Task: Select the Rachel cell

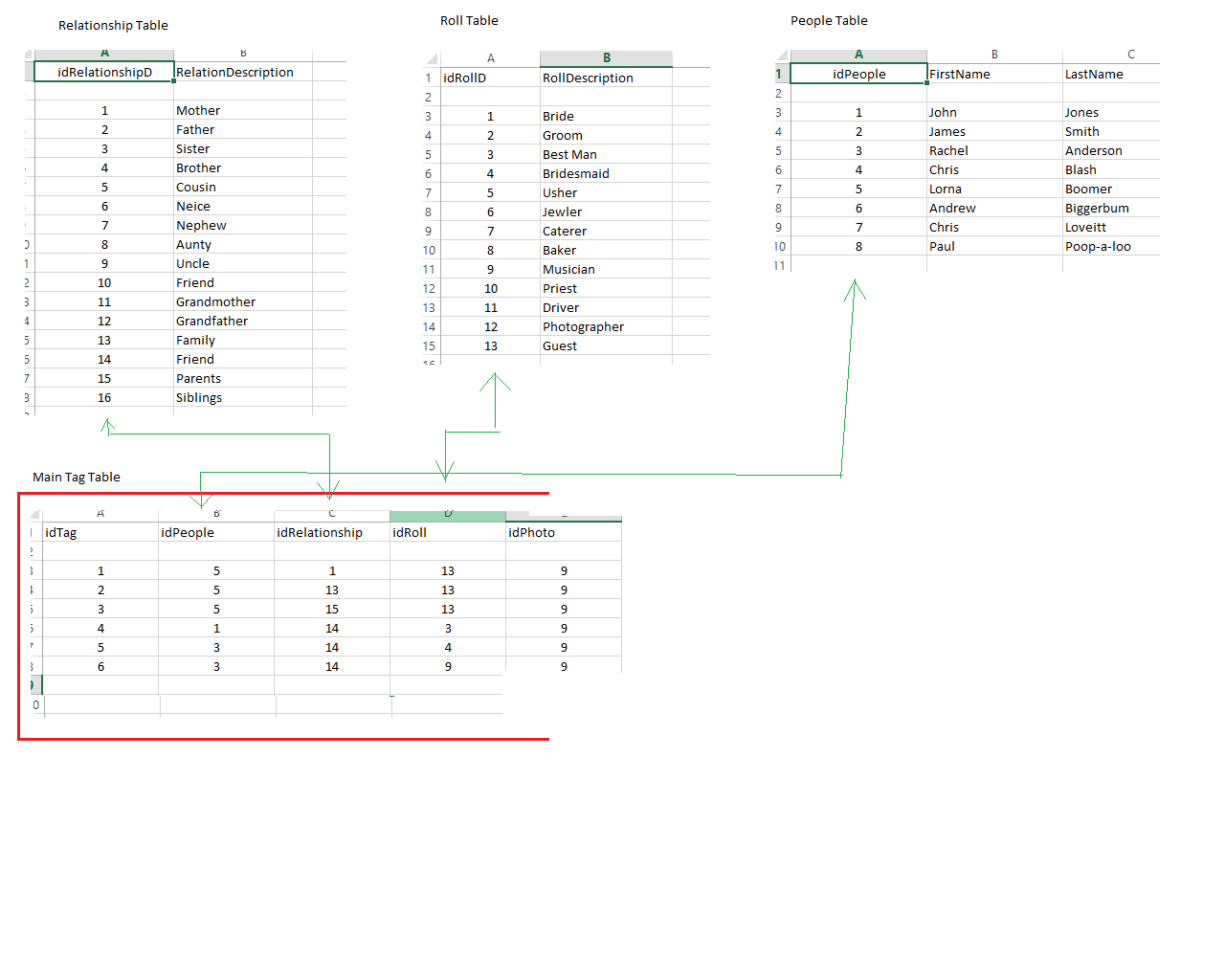Action: pyautogui.click(x=994, y=150)
